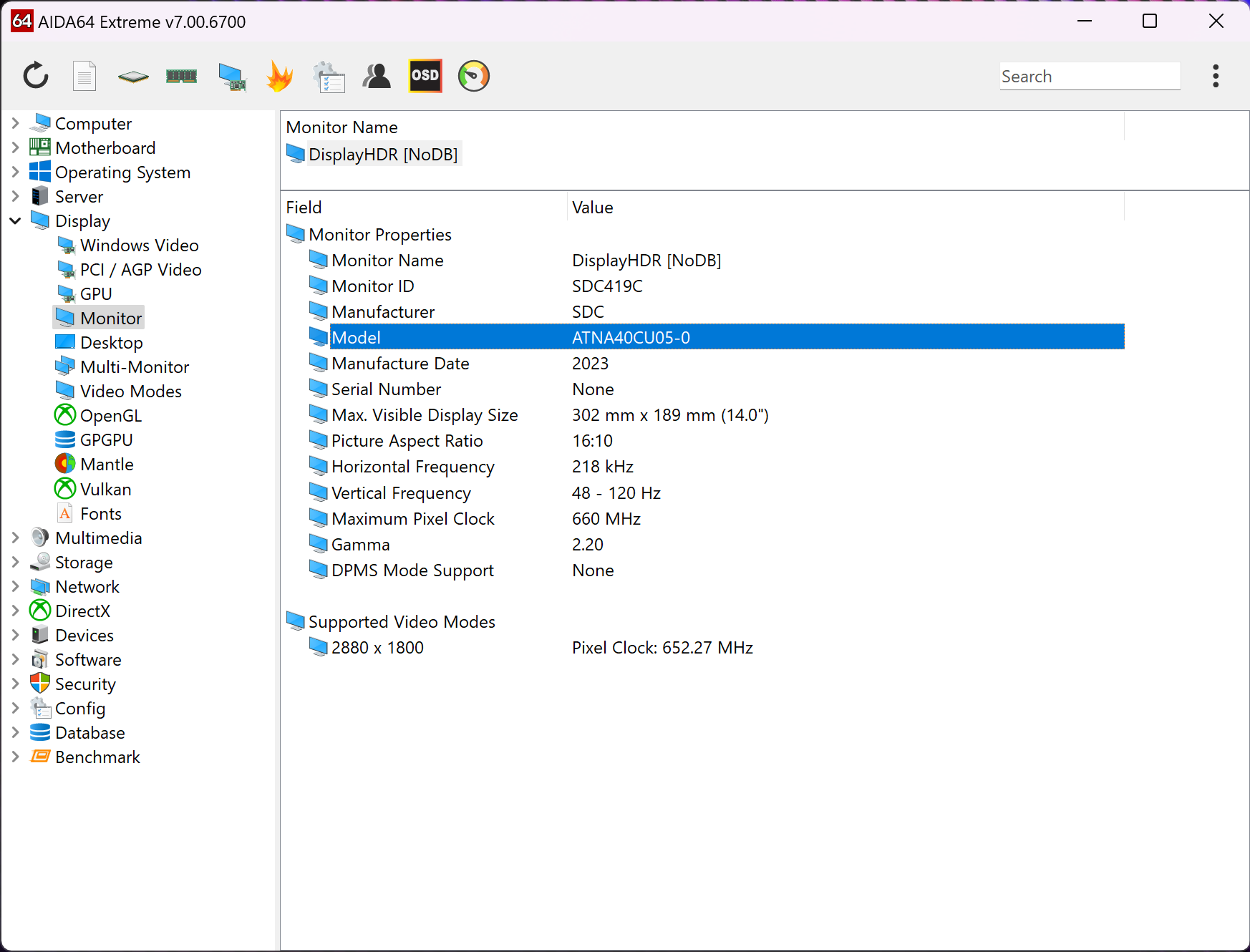
Task: Open the Report page icon
Action: 84,76
